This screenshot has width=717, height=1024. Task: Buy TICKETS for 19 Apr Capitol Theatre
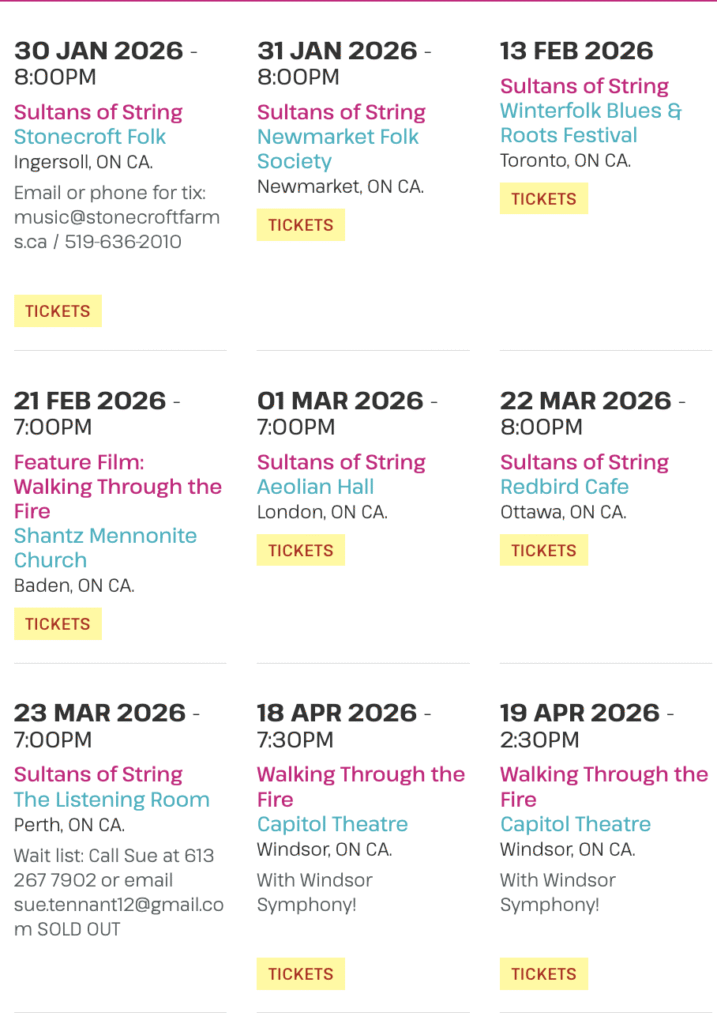coord(543,974)
